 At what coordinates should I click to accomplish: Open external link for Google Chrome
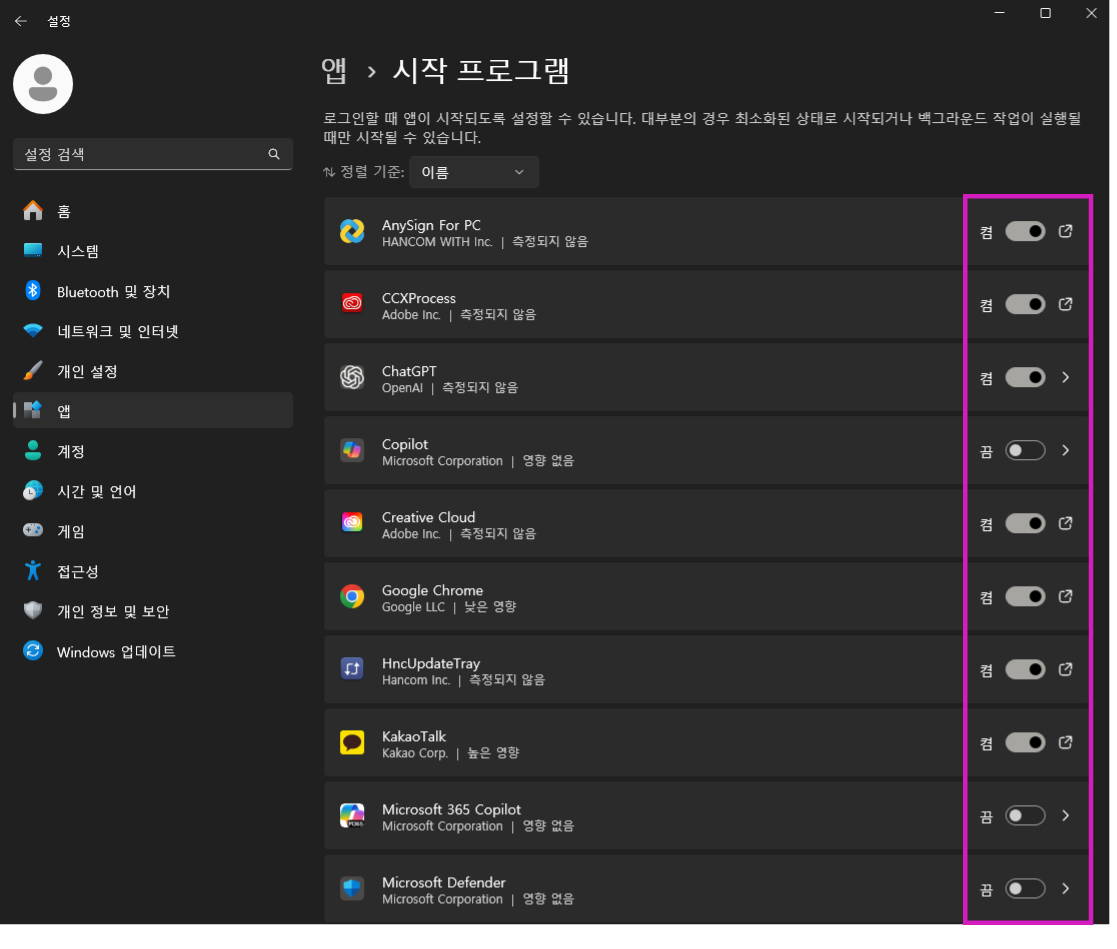(1066, 596)
